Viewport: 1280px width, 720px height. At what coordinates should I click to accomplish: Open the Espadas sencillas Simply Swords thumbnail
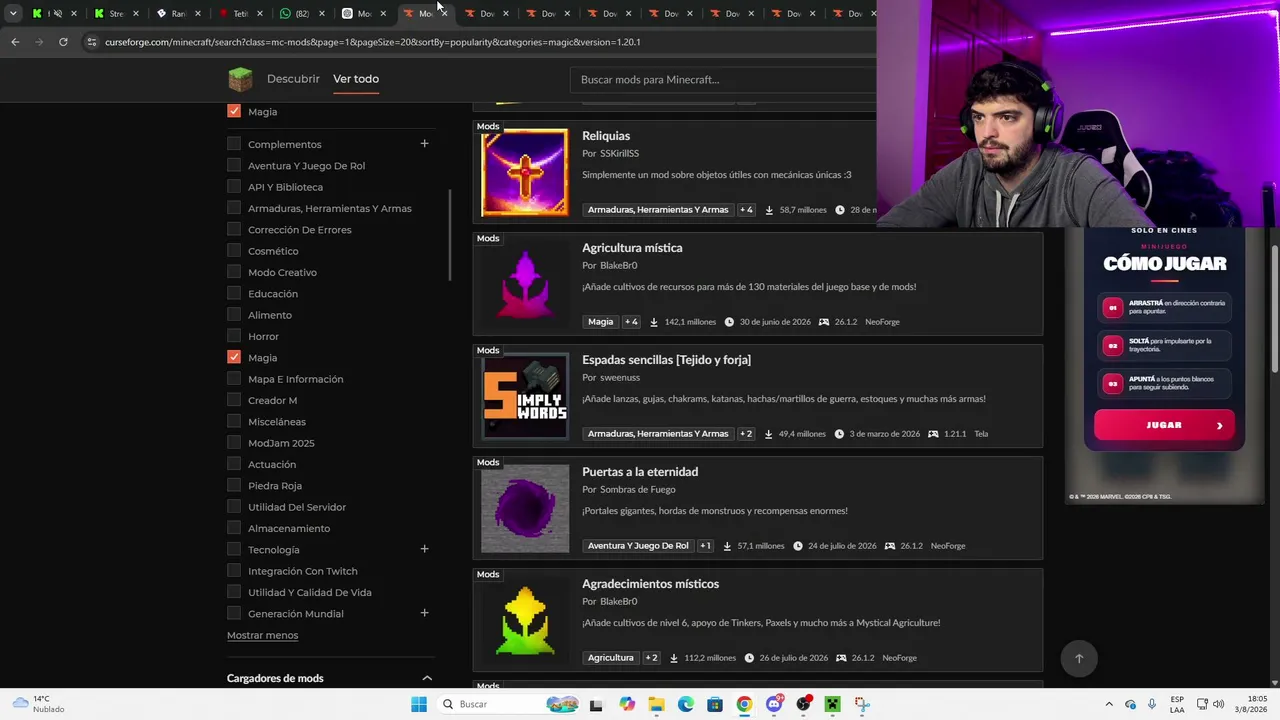[525, 397]
